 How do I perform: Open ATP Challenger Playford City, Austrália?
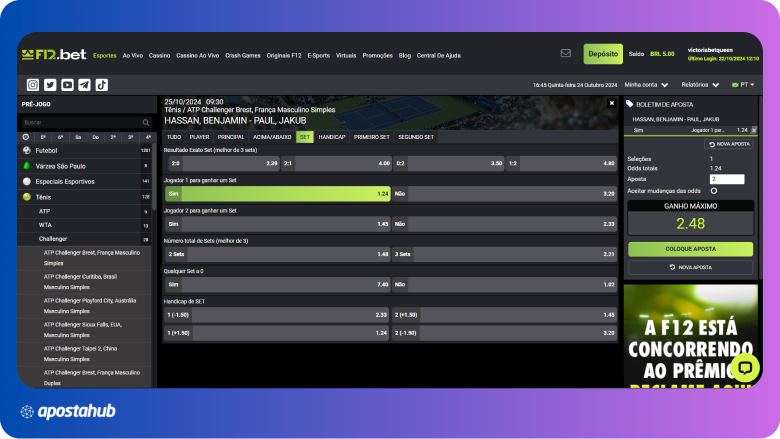tap(85, 306)
